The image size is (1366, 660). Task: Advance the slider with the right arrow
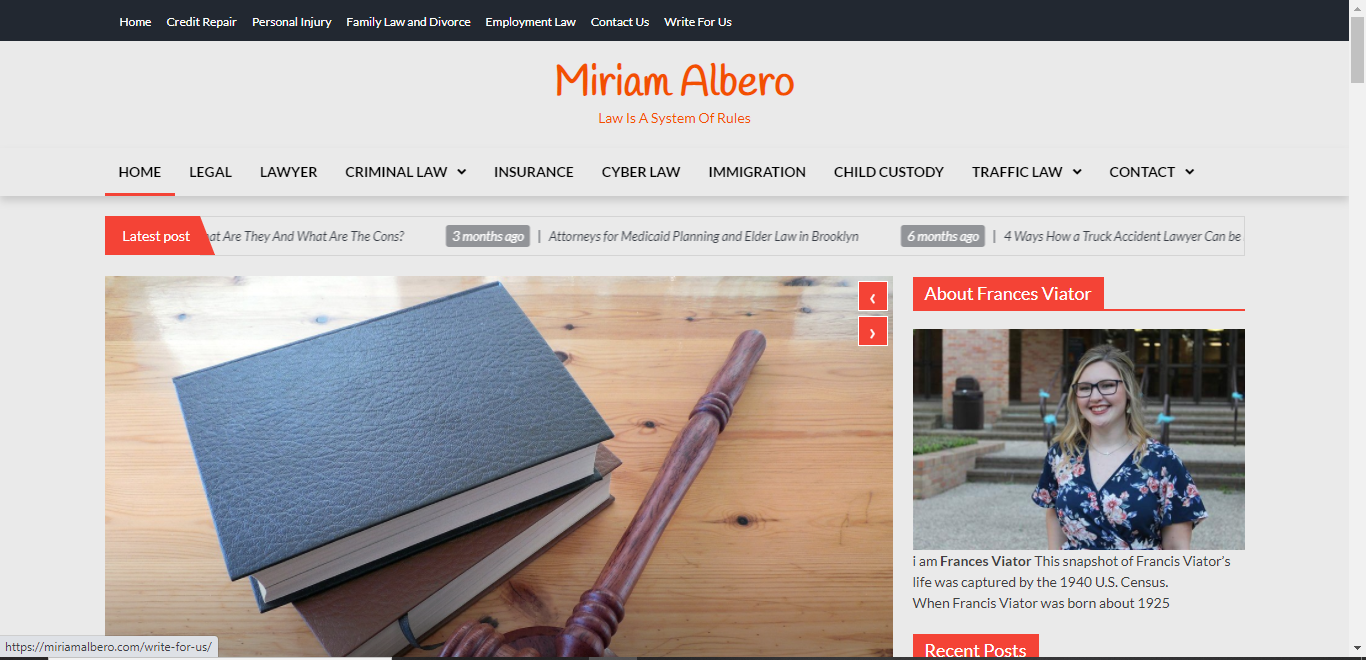tap(873, 332)
